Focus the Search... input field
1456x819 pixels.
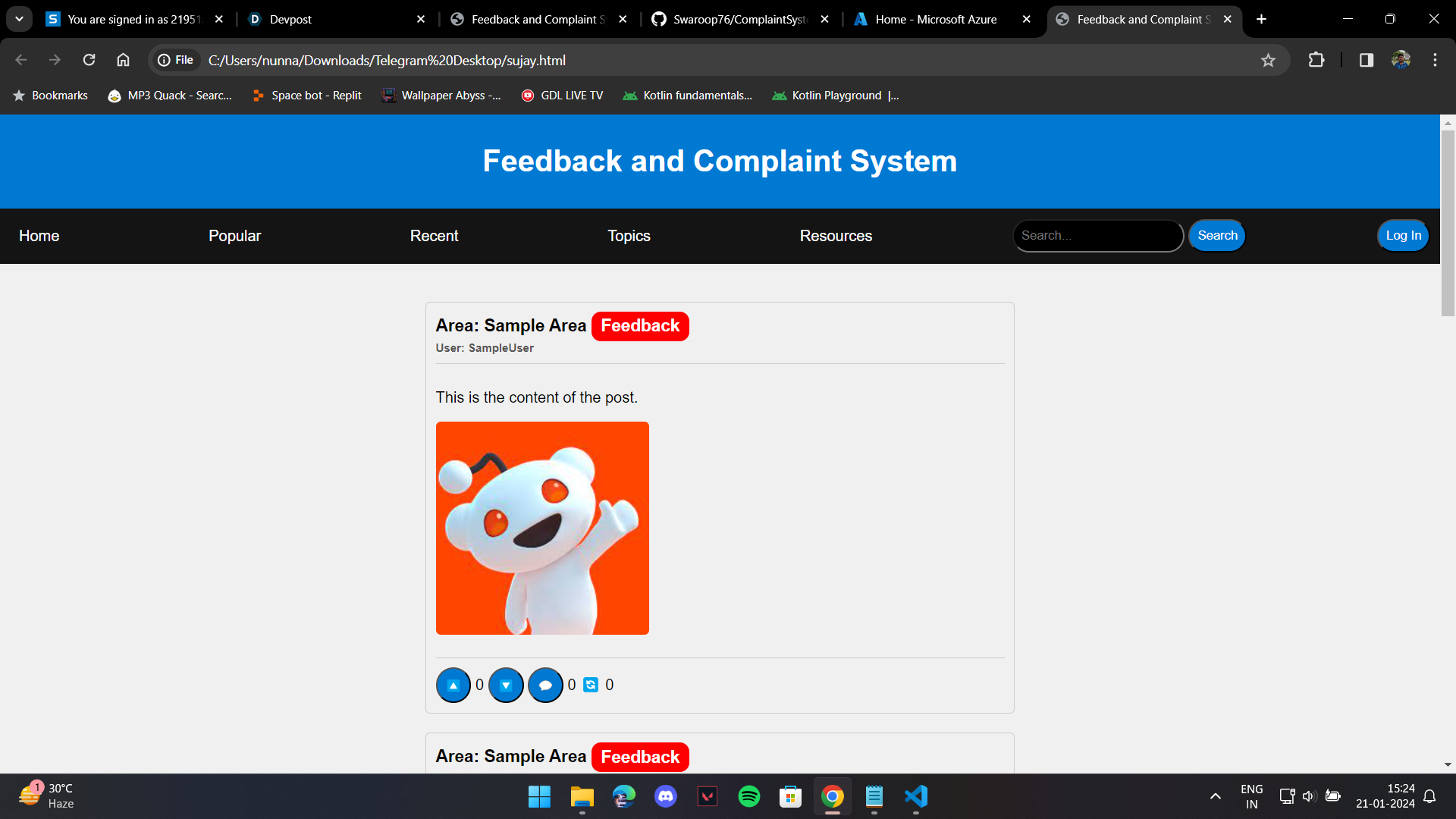[1097, 236]
